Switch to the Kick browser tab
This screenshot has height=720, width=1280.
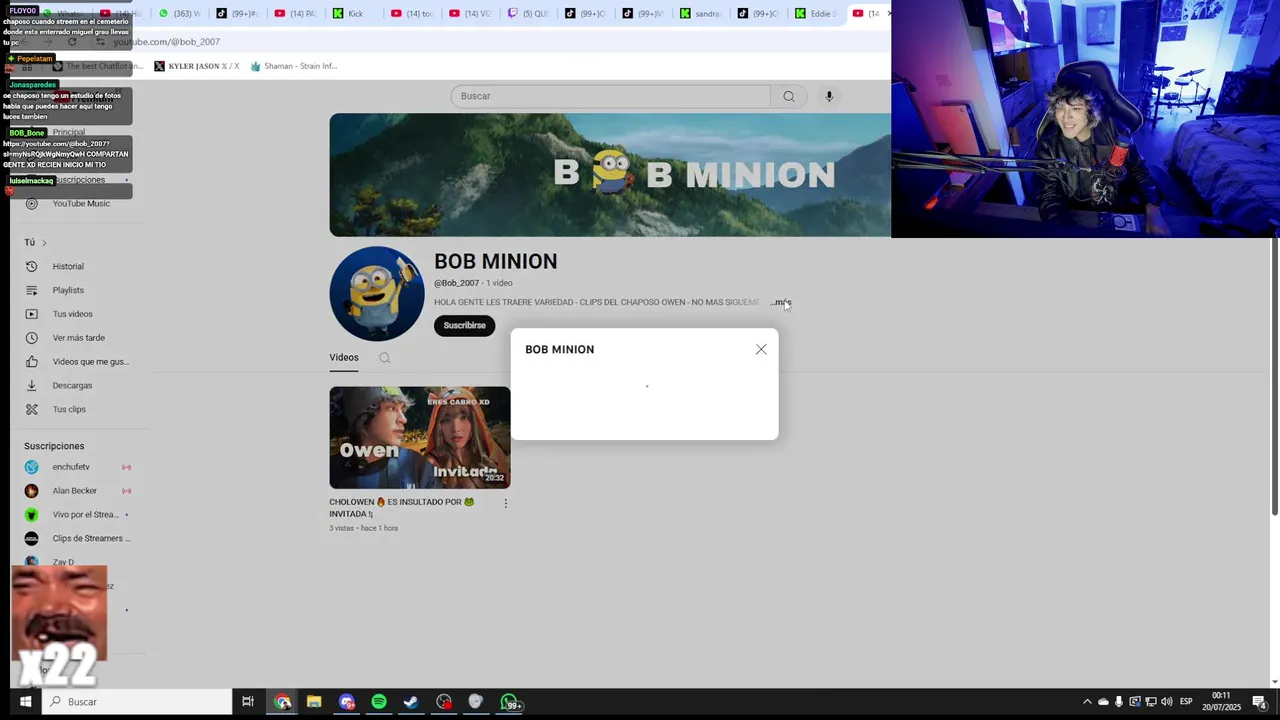coord(353,13)
